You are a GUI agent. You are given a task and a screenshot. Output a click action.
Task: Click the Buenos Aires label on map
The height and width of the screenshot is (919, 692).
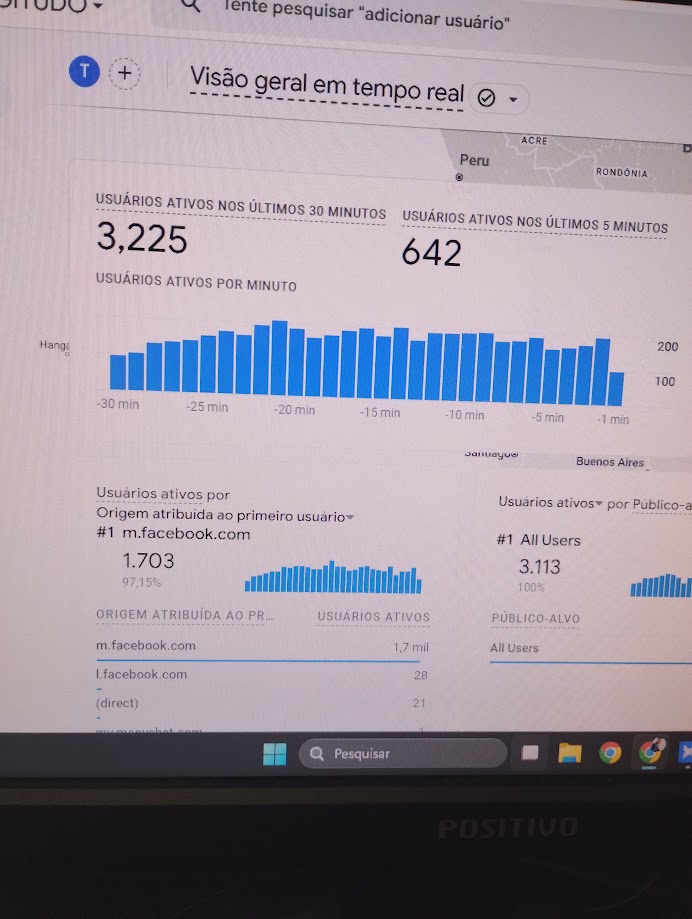click(x=610, y=462)
